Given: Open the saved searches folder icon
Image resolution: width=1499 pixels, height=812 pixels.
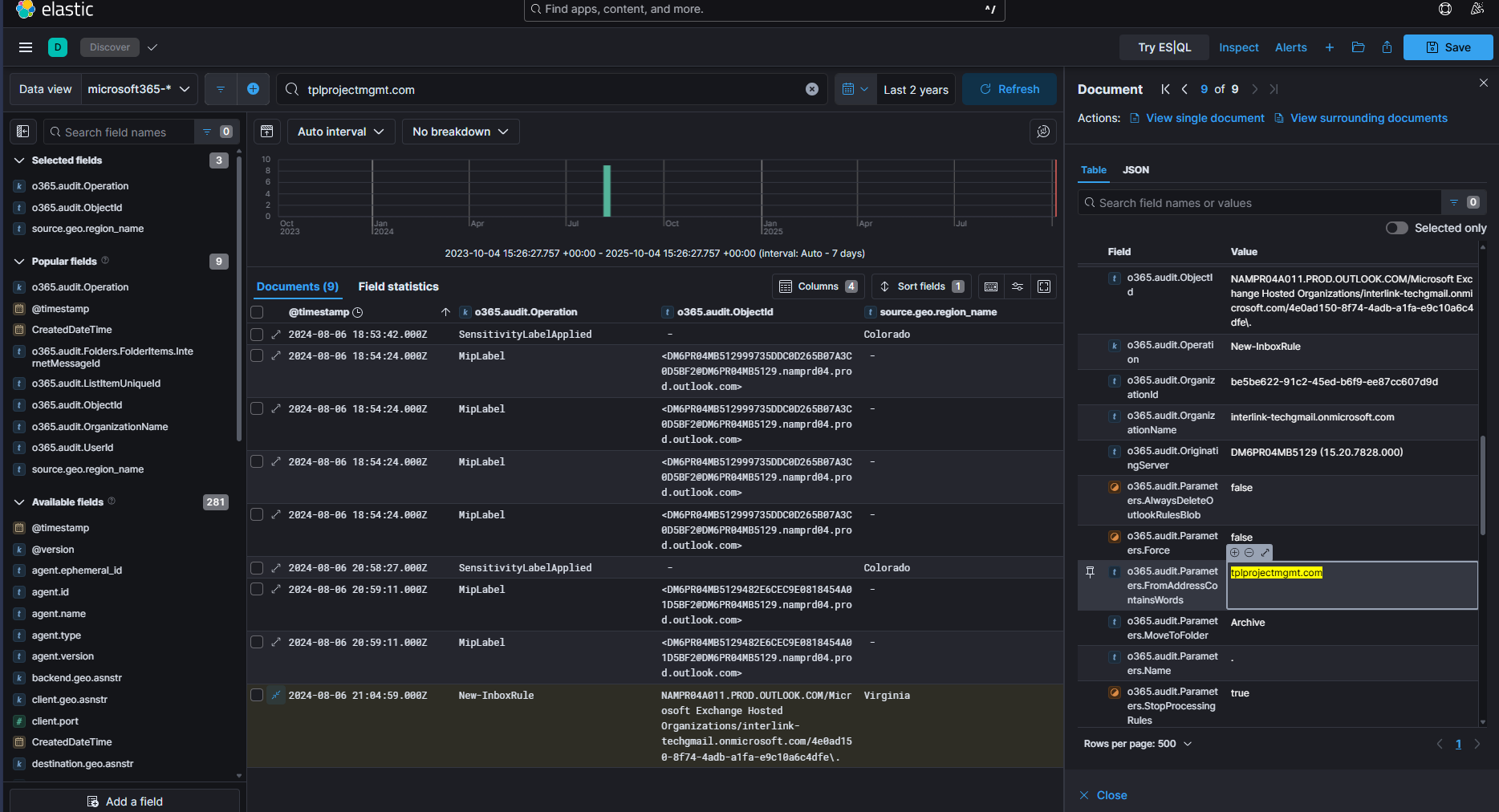Looking at the screenshot, I should click(1358, 47).
